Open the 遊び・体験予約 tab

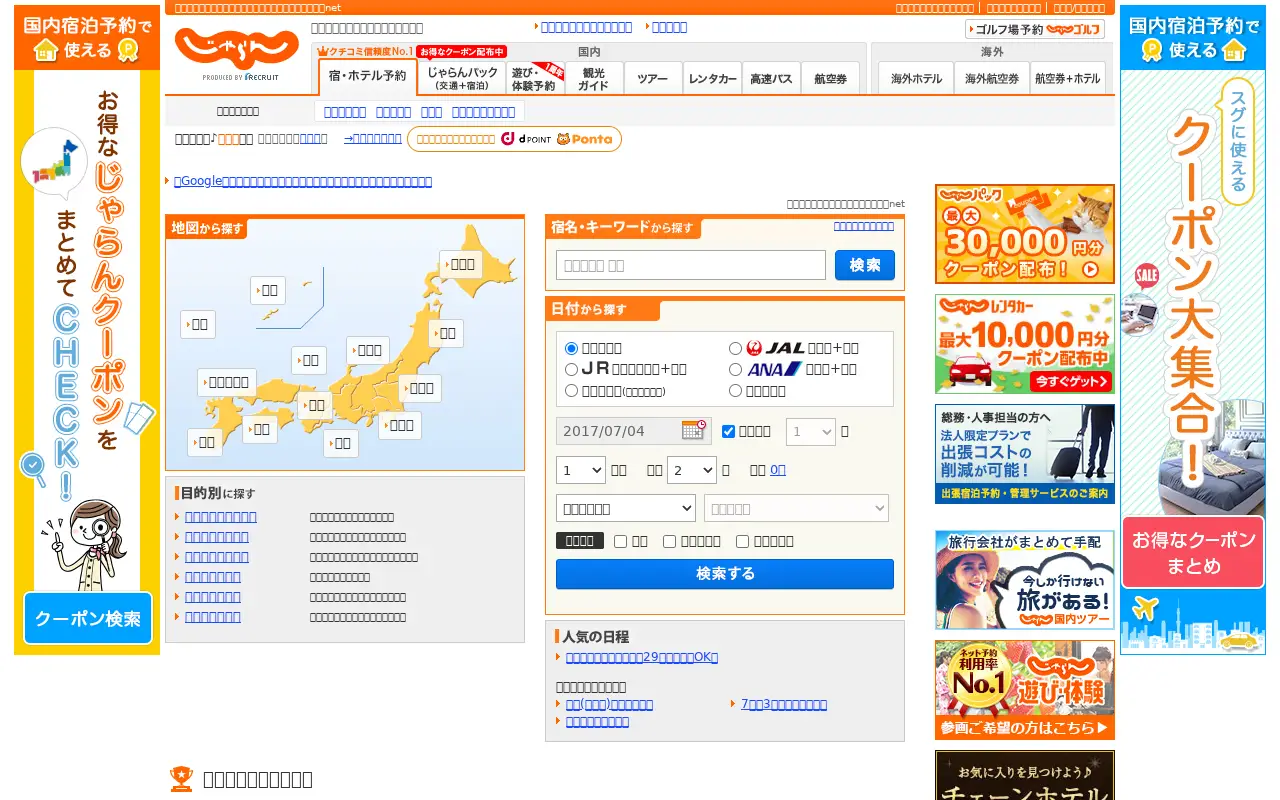pos(535,78)
